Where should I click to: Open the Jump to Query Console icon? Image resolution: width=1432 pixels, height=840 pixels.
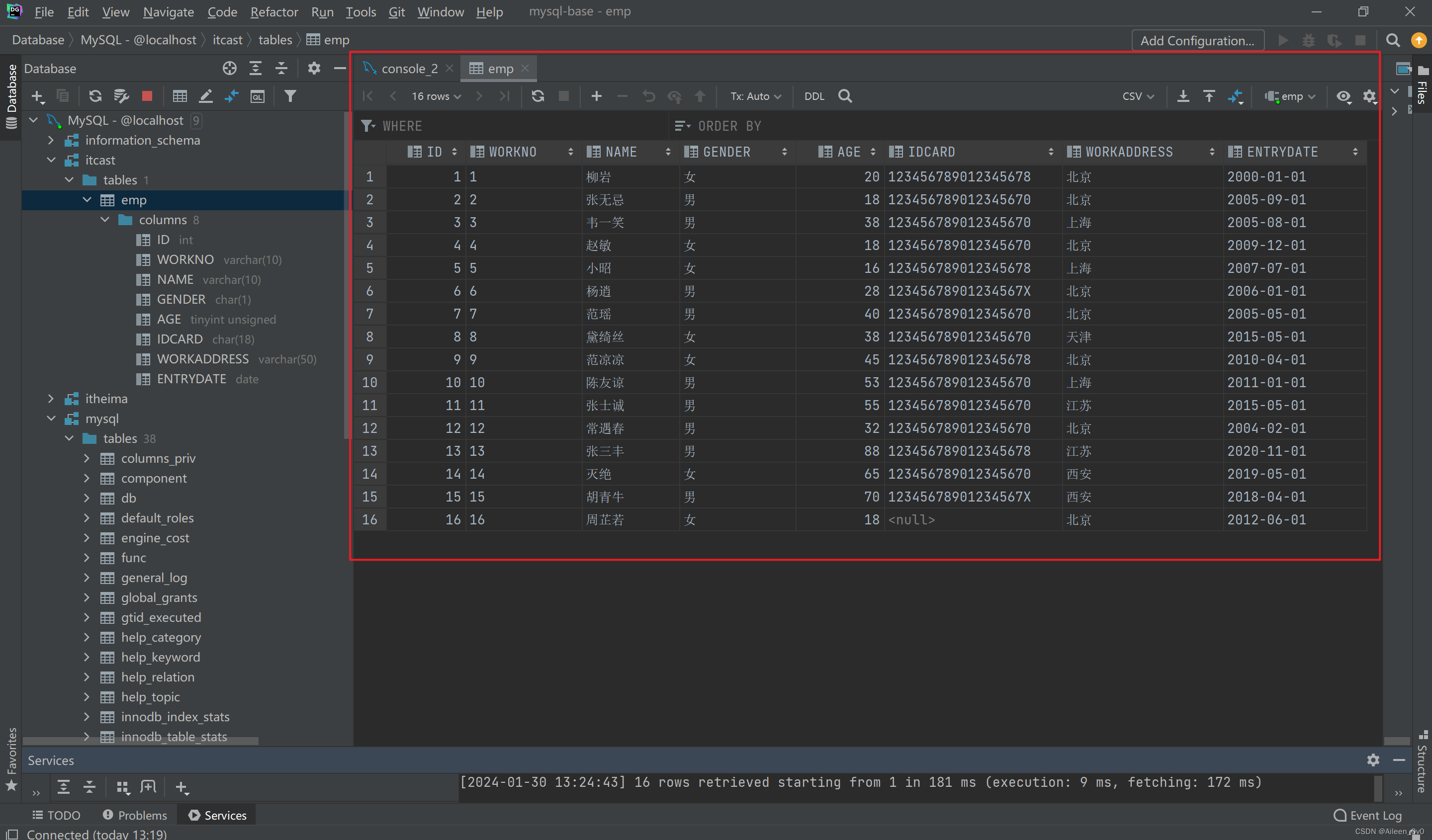coord(258,96)
